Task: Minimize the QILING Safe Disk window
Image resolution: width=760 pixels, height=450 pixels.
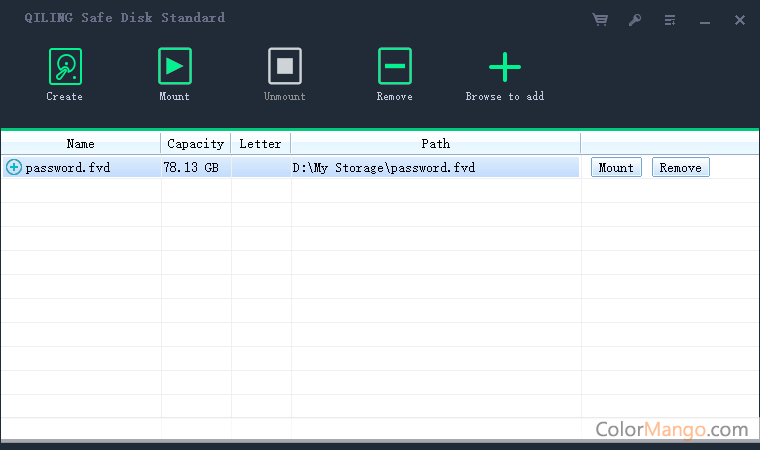Action: pyautogui.click(x=705, y=22)
